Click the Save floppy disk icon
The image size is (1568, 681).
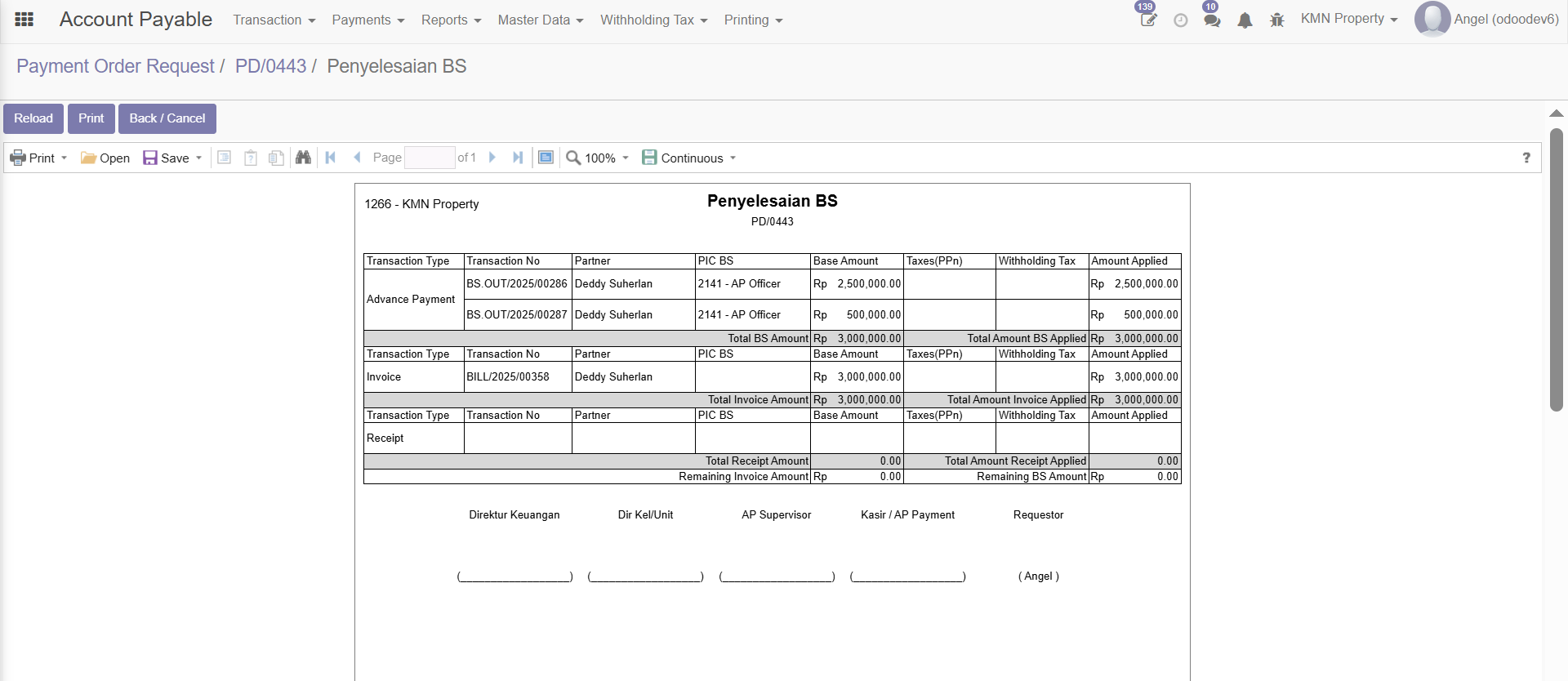[x=150, y=158]
